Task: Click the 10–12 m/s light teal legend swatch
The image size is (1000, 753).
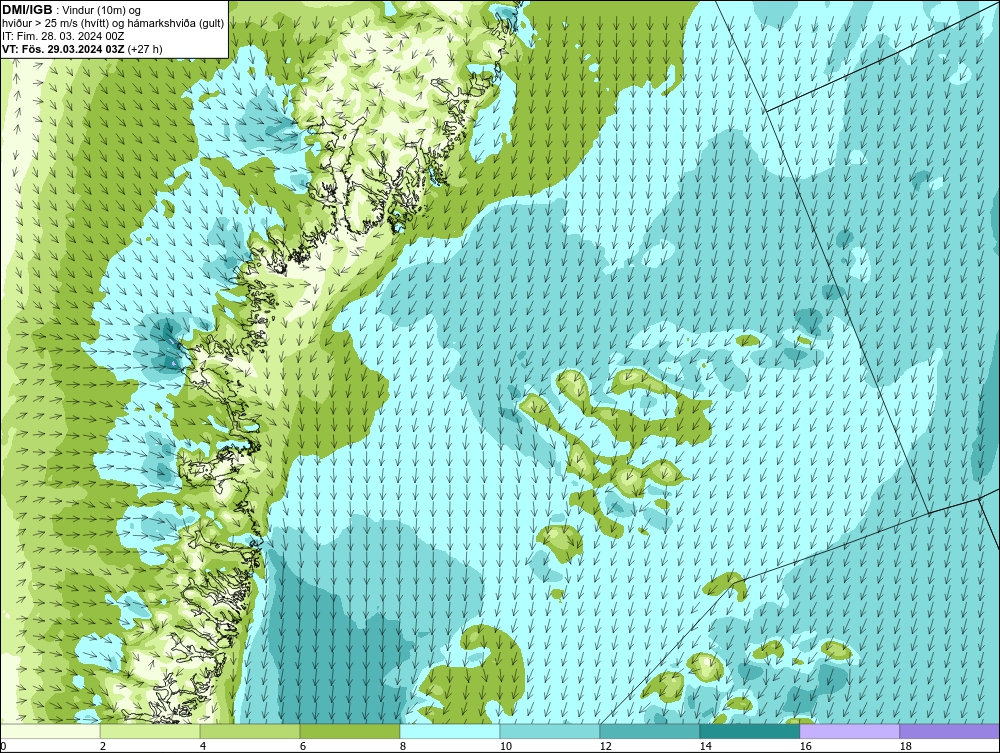Action: click(x=550, y=731)
